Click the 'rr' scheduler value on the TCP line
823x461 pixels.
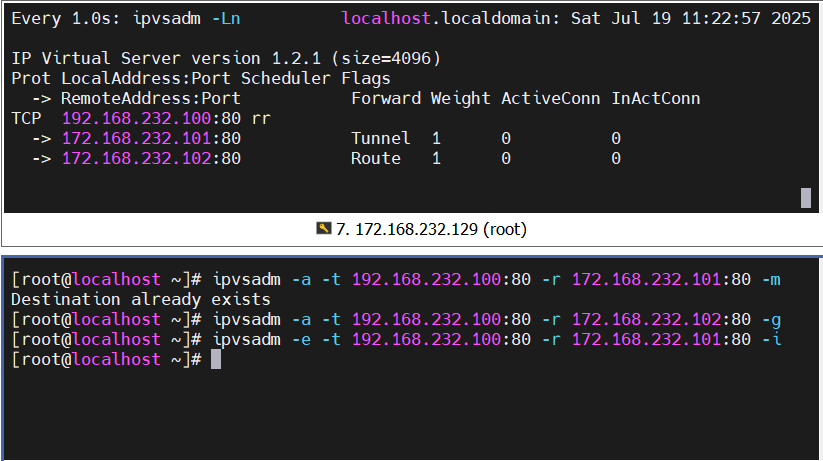coord(261,118)
